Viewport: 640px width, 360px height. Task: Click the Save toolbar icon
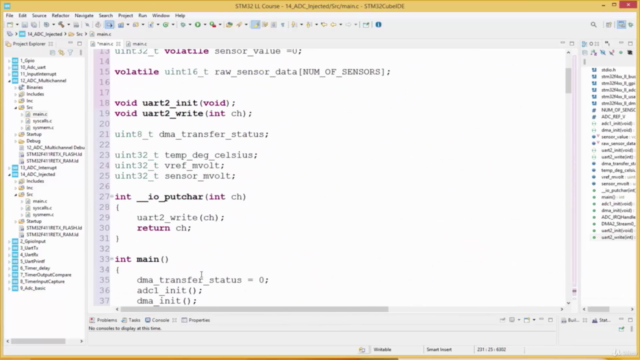(x=24, y=25)
